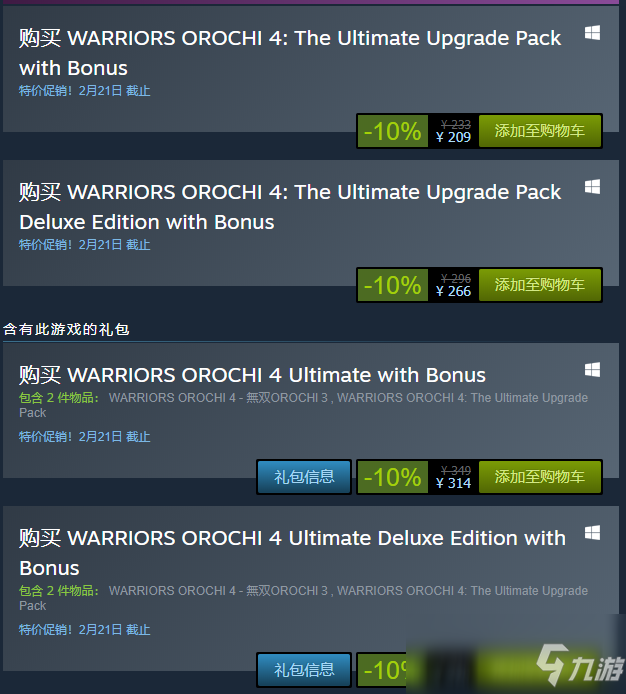Click the 九游 watermark logo

click(580, 665)
